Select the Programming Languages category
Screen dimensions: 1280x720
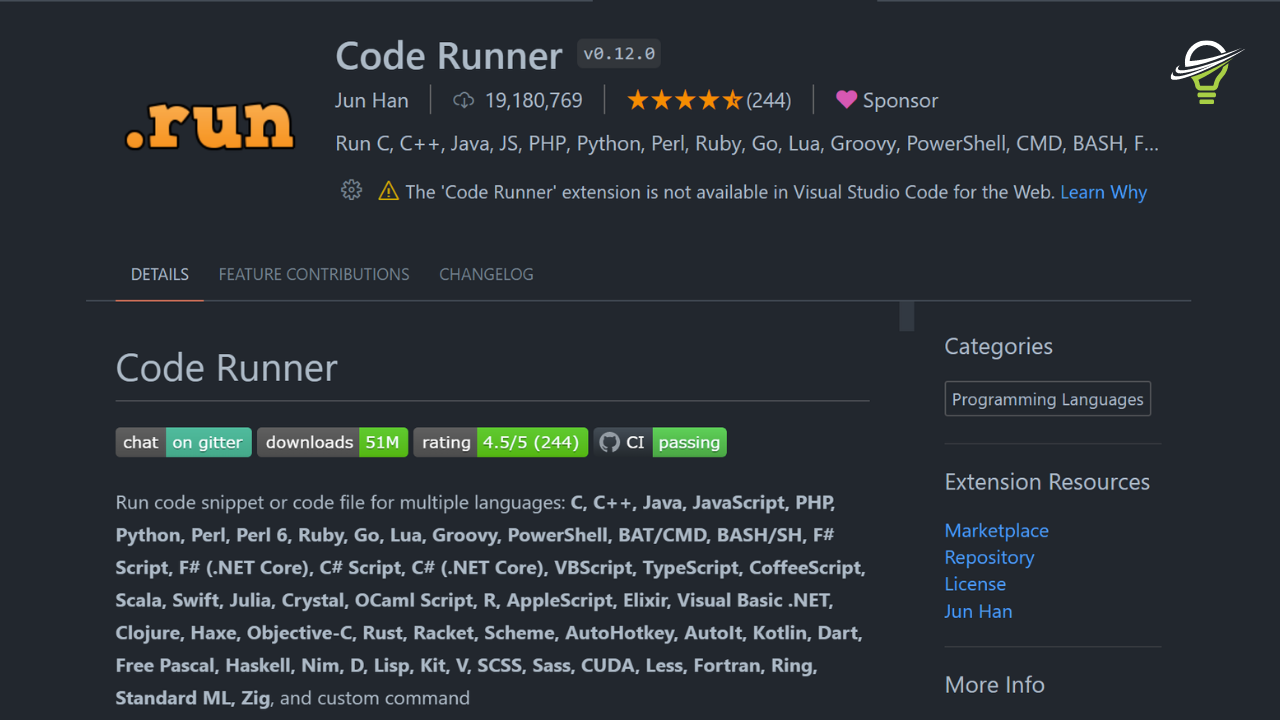1048,399
